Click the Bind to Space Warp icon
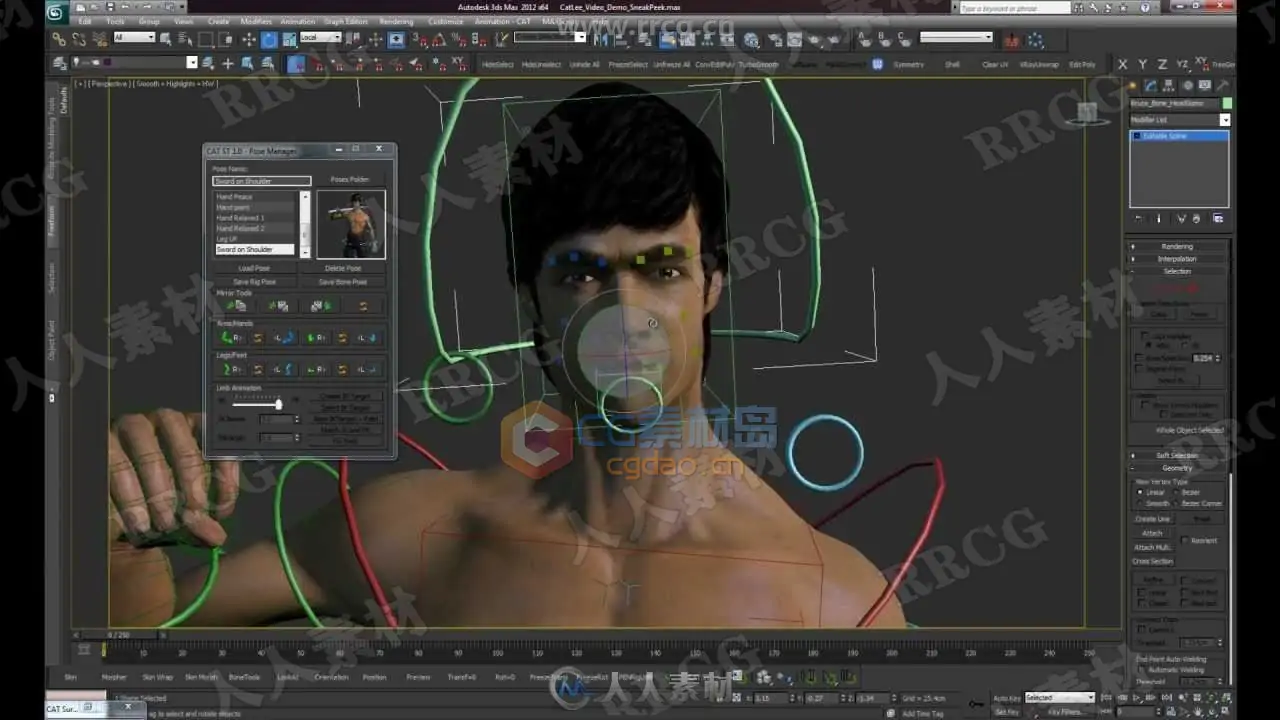The height and width of the screenshot is (720, 1280). coord(100,39)
